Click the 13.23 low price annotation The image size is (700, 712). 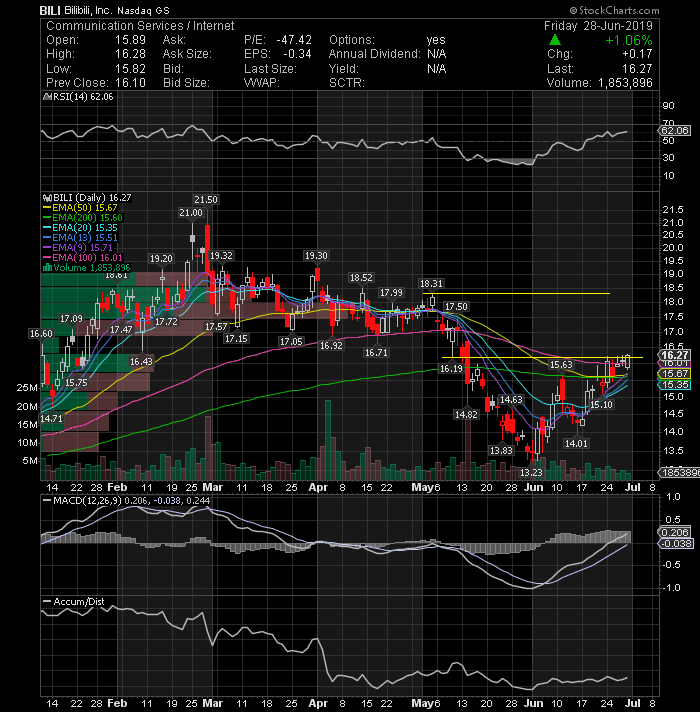531,473
